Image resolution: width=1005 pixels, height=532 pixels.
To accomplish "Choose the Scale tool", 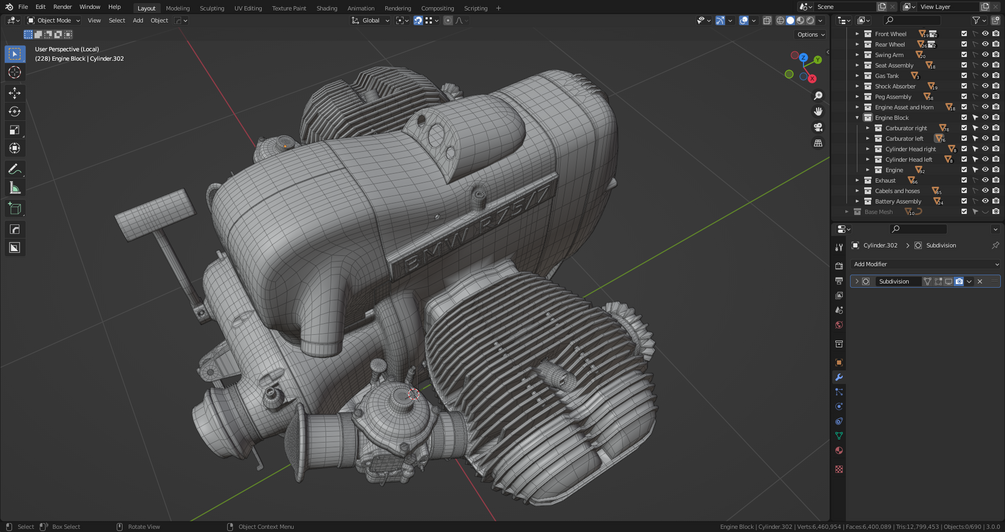I will [x=15, y=130].
